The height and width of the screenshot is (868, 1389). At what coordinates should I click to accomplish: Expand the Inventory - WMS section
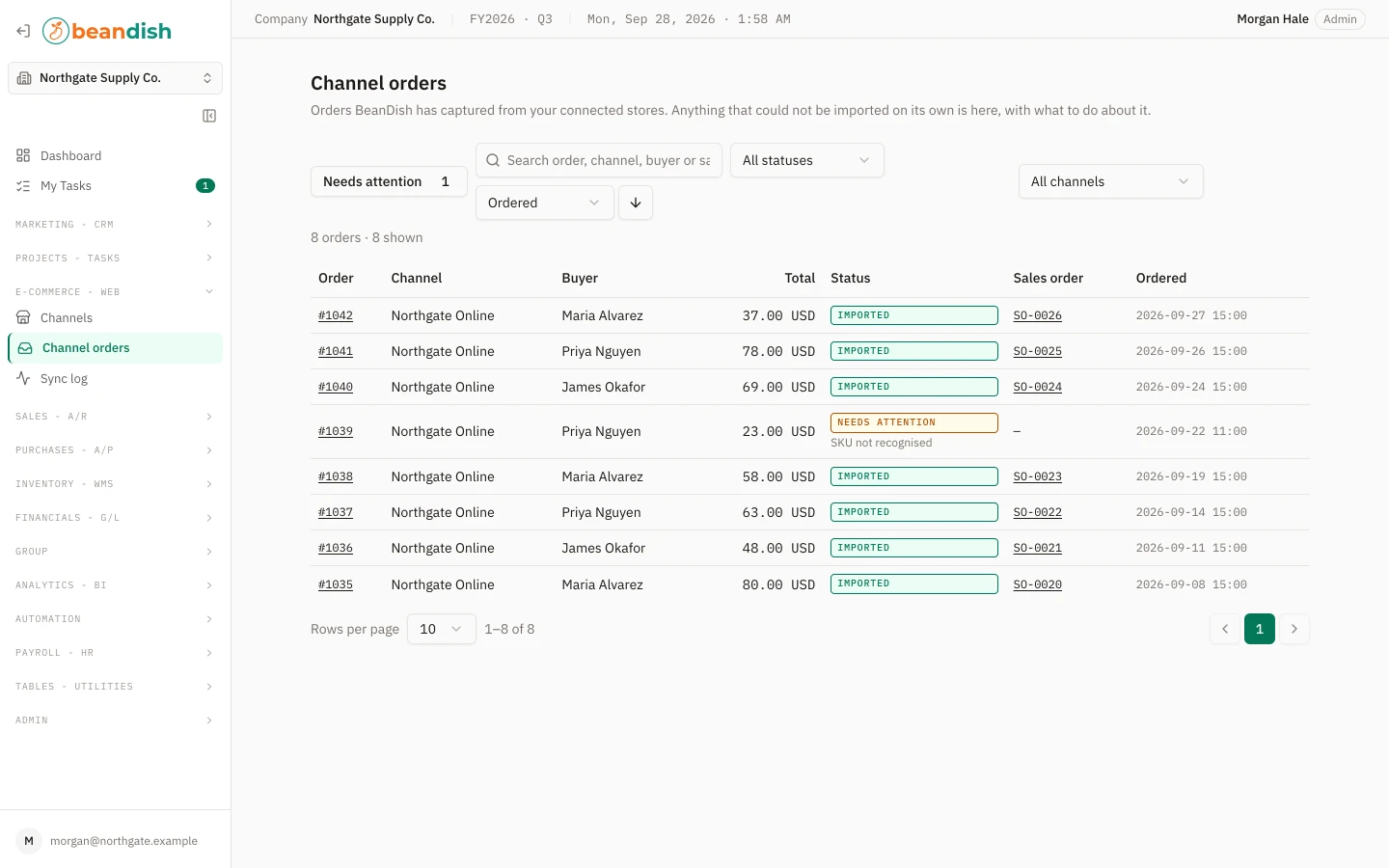(115, 484)
